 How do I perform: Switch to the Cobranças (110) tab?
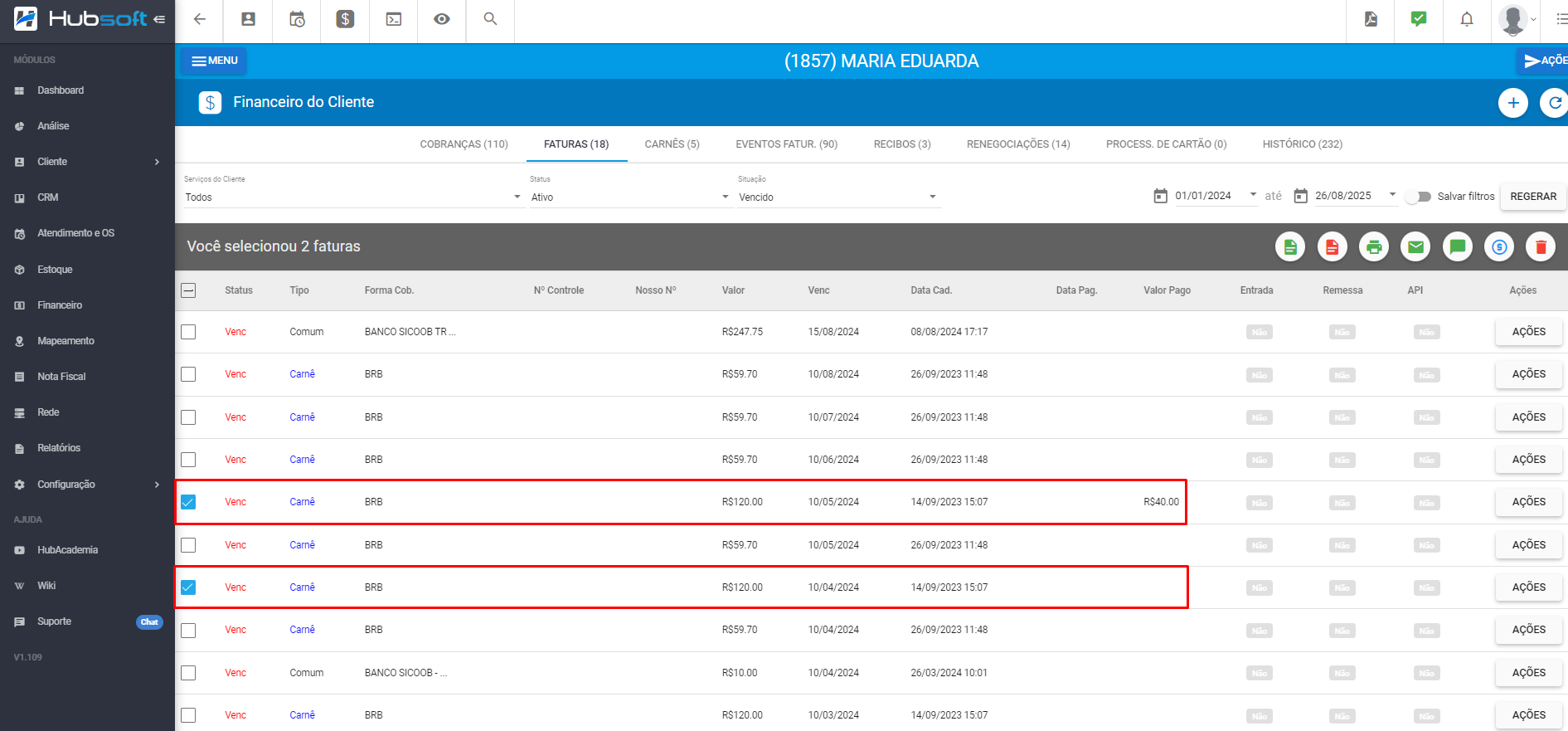click(464, 144)
